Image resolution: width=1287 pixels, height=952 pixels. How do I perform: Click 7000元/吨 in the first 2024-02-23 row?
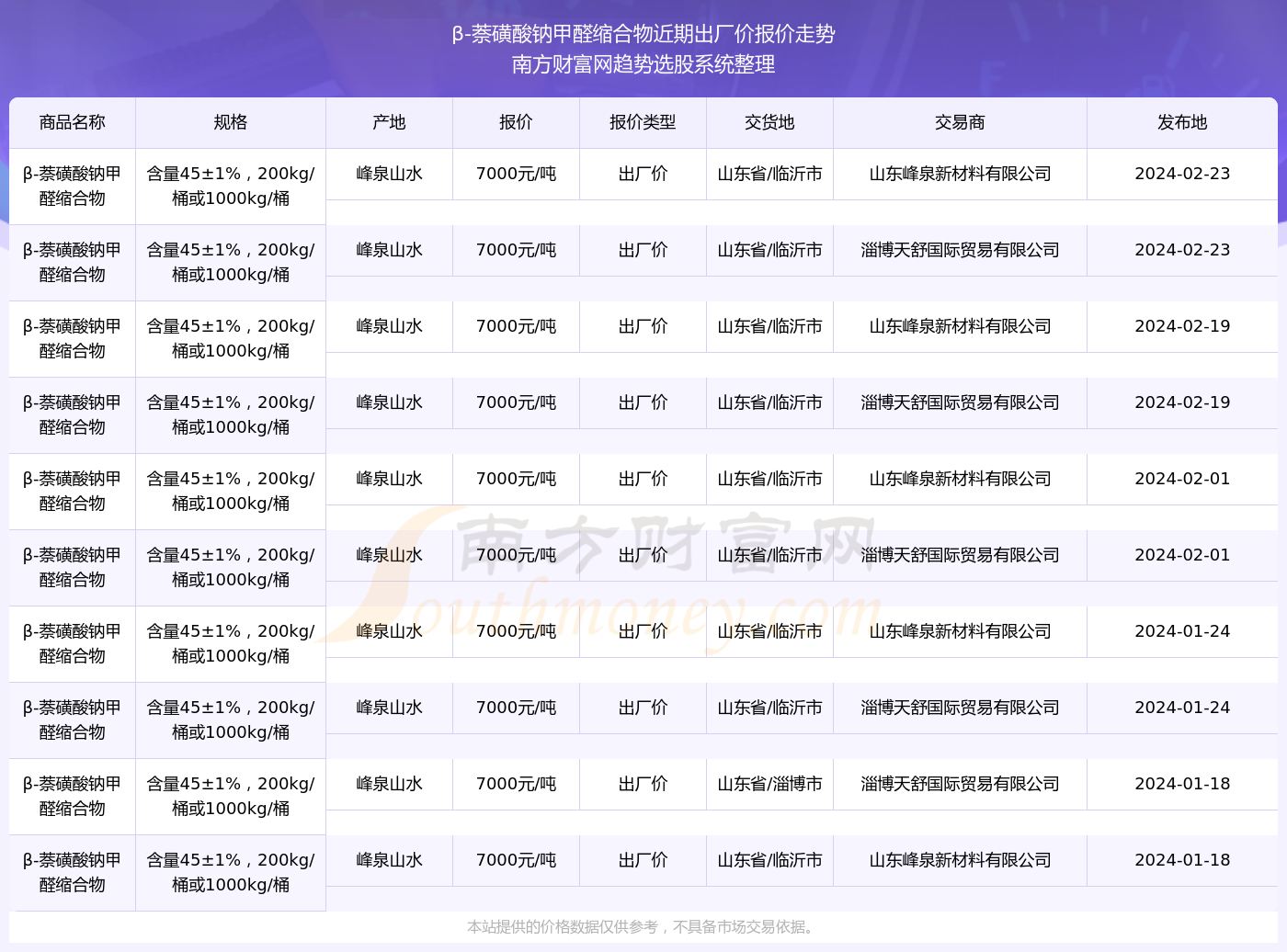point(516,174)
